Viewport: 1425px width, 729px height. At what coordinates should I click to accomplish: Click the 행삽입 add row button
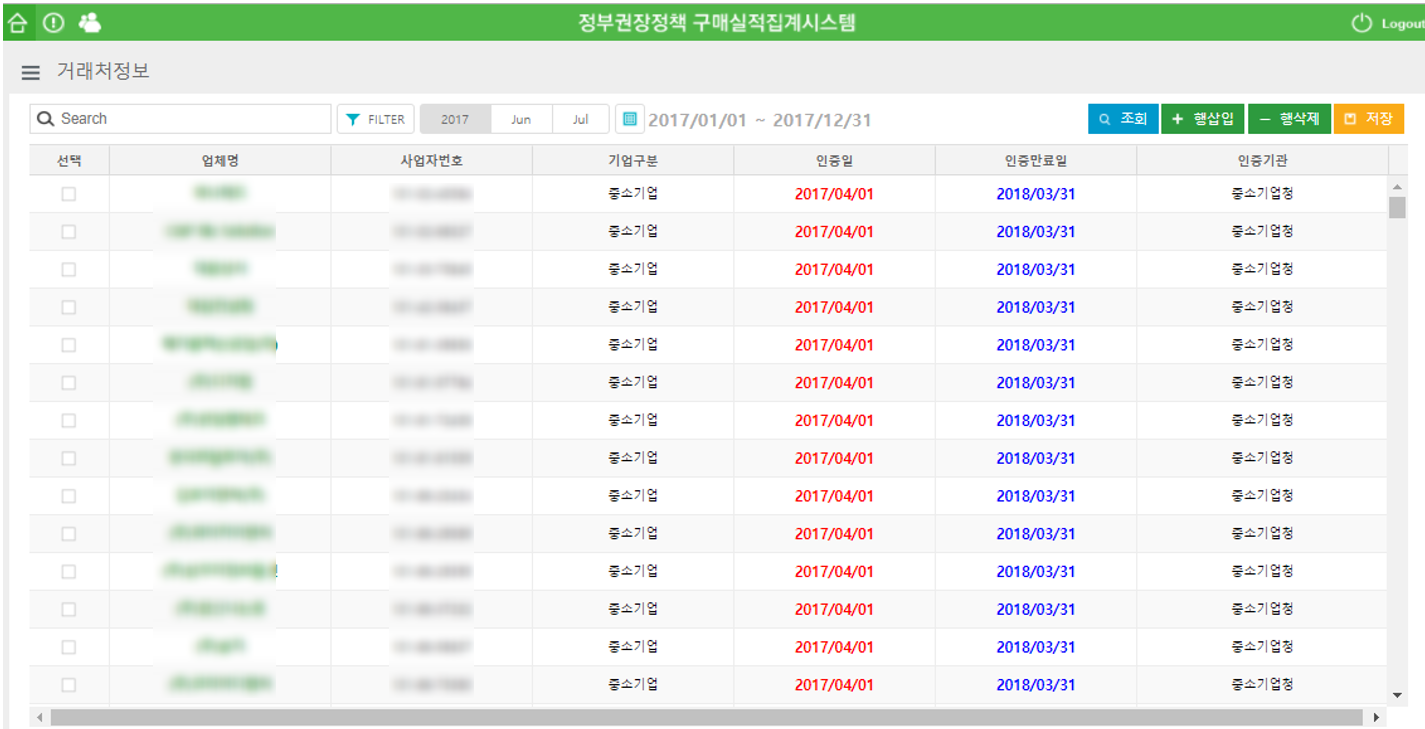pyautogui.click(x=1202, y=119)
